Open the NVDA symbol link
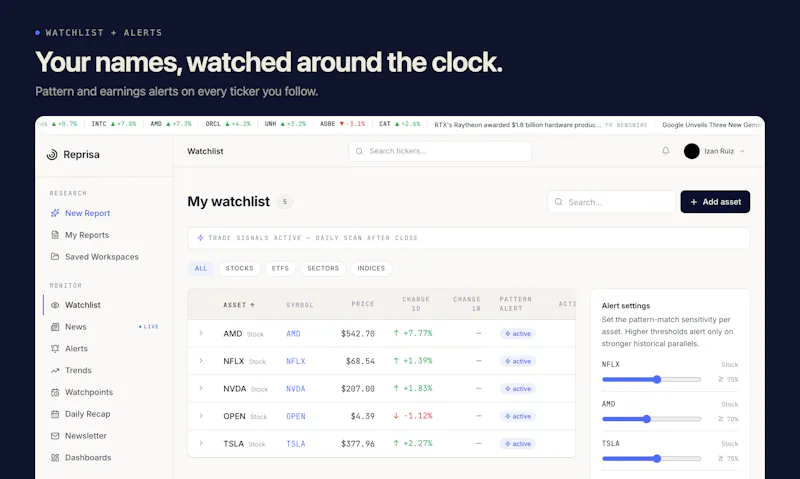The height and width of the screenshot is (479, 800). (x=295, y=389)
